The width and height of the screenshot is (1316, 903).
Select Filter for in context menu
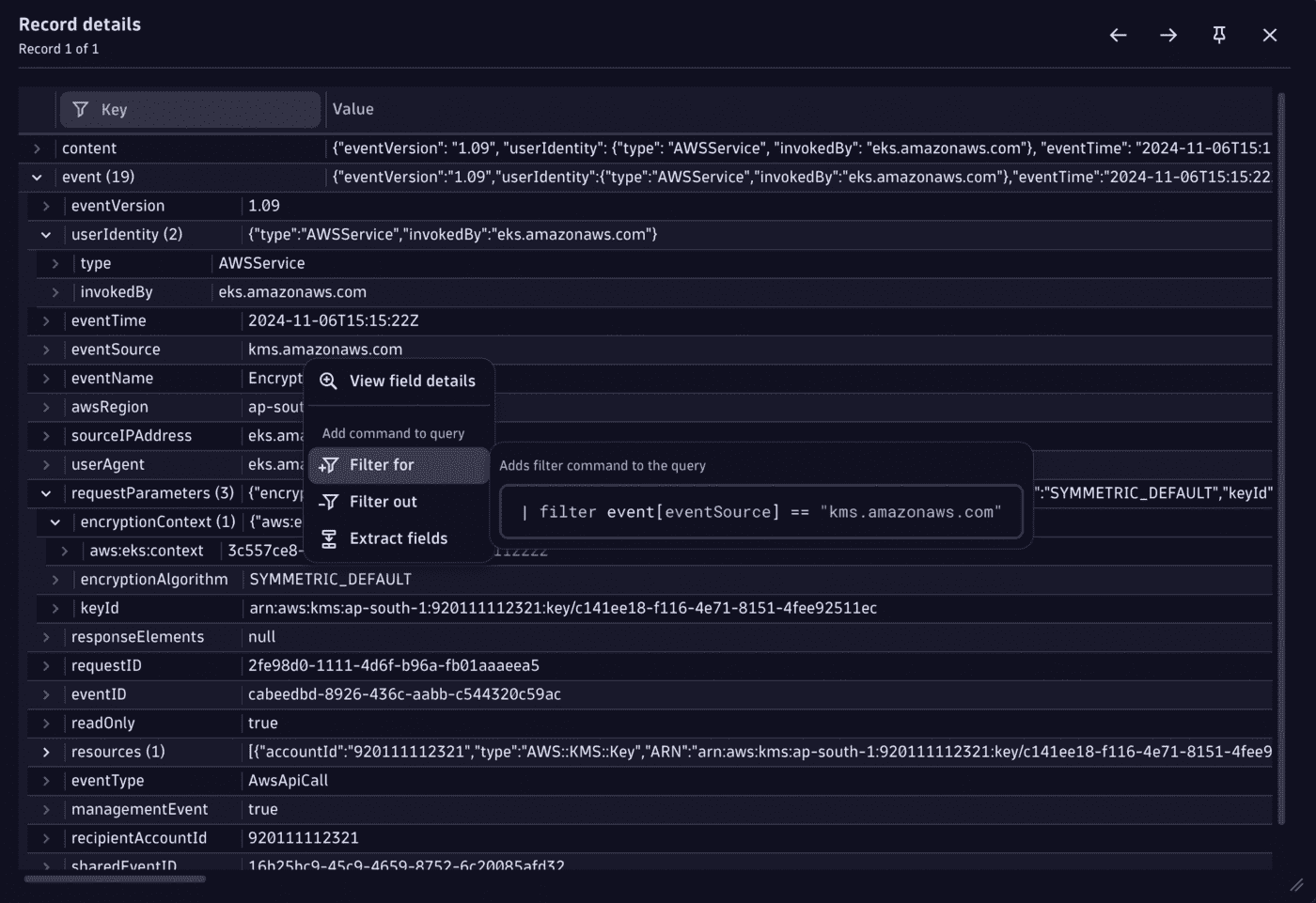point(399,465)
